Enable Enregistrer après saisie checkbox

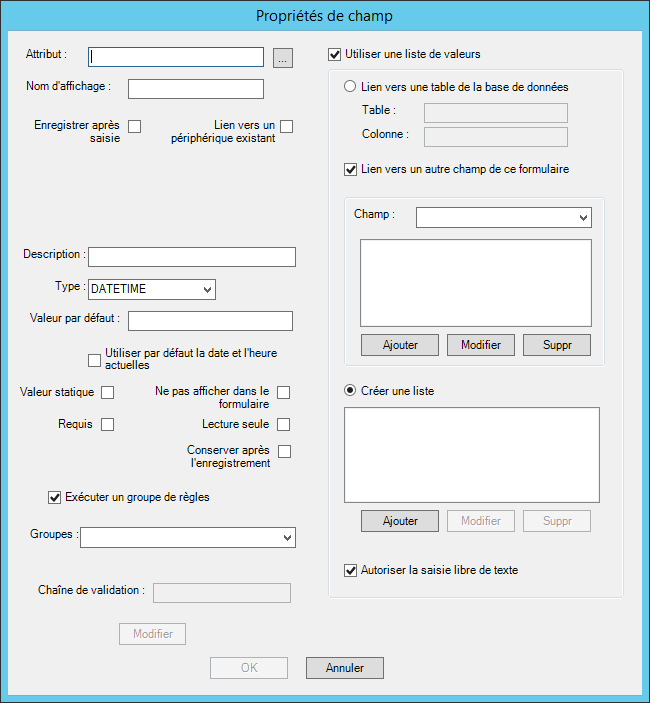[x=134, y=126]
